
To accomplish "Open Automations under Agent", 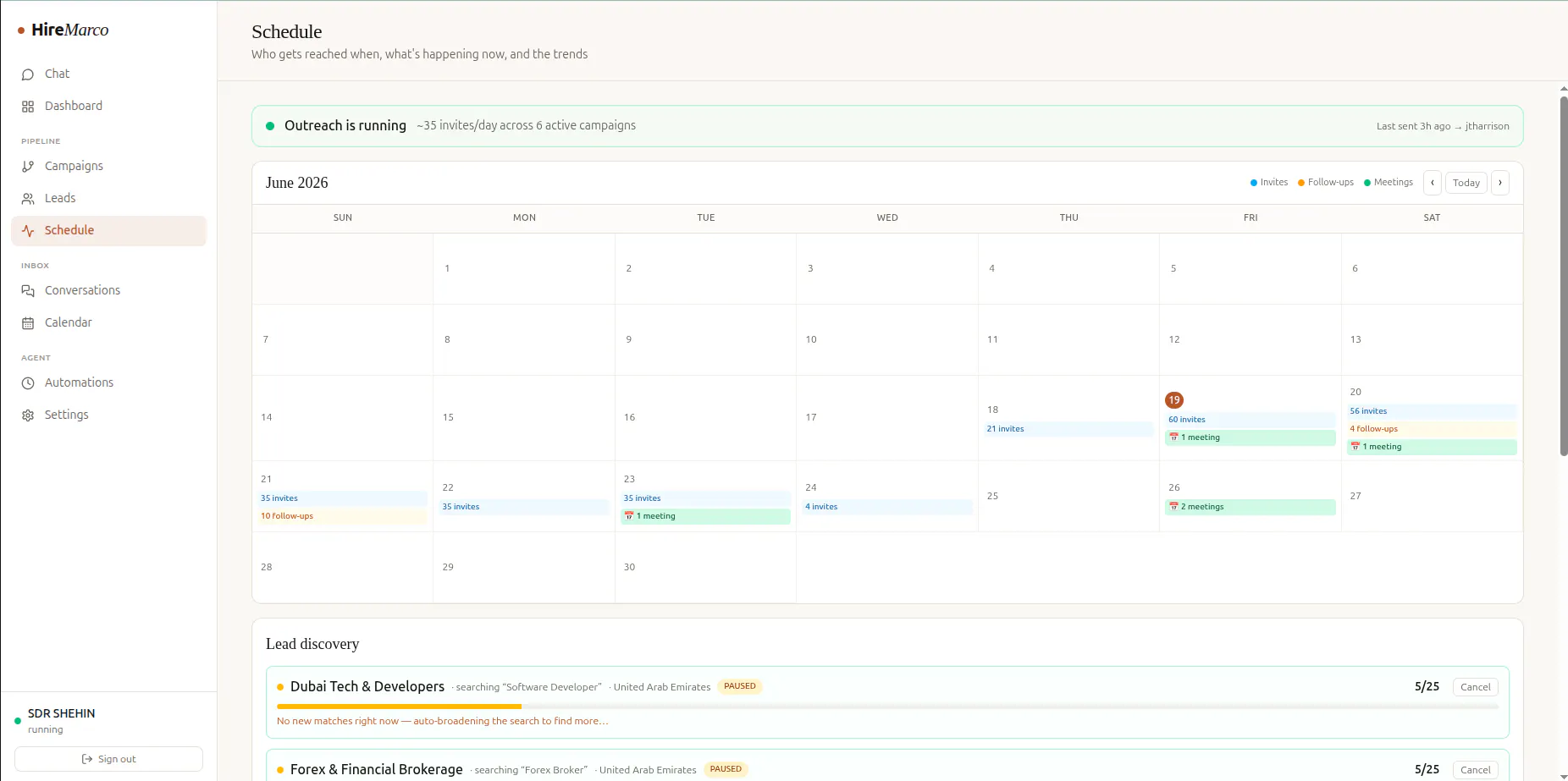I will 108,383.
